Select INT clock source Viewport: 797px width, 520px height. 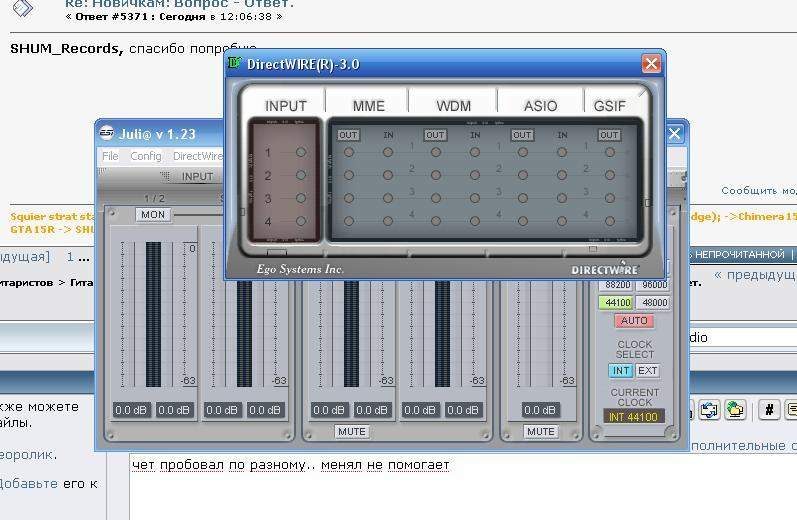(621, 370)
